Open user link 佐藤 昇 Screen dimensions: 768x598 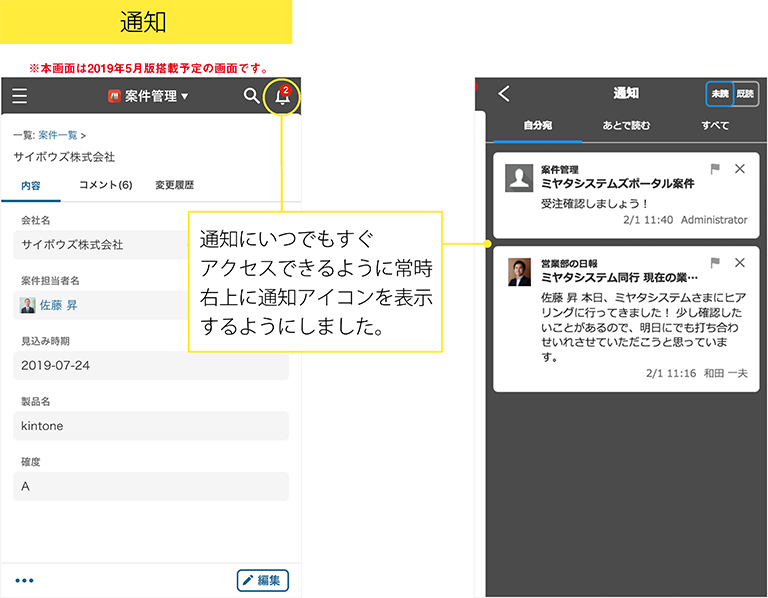coord(58,305)
